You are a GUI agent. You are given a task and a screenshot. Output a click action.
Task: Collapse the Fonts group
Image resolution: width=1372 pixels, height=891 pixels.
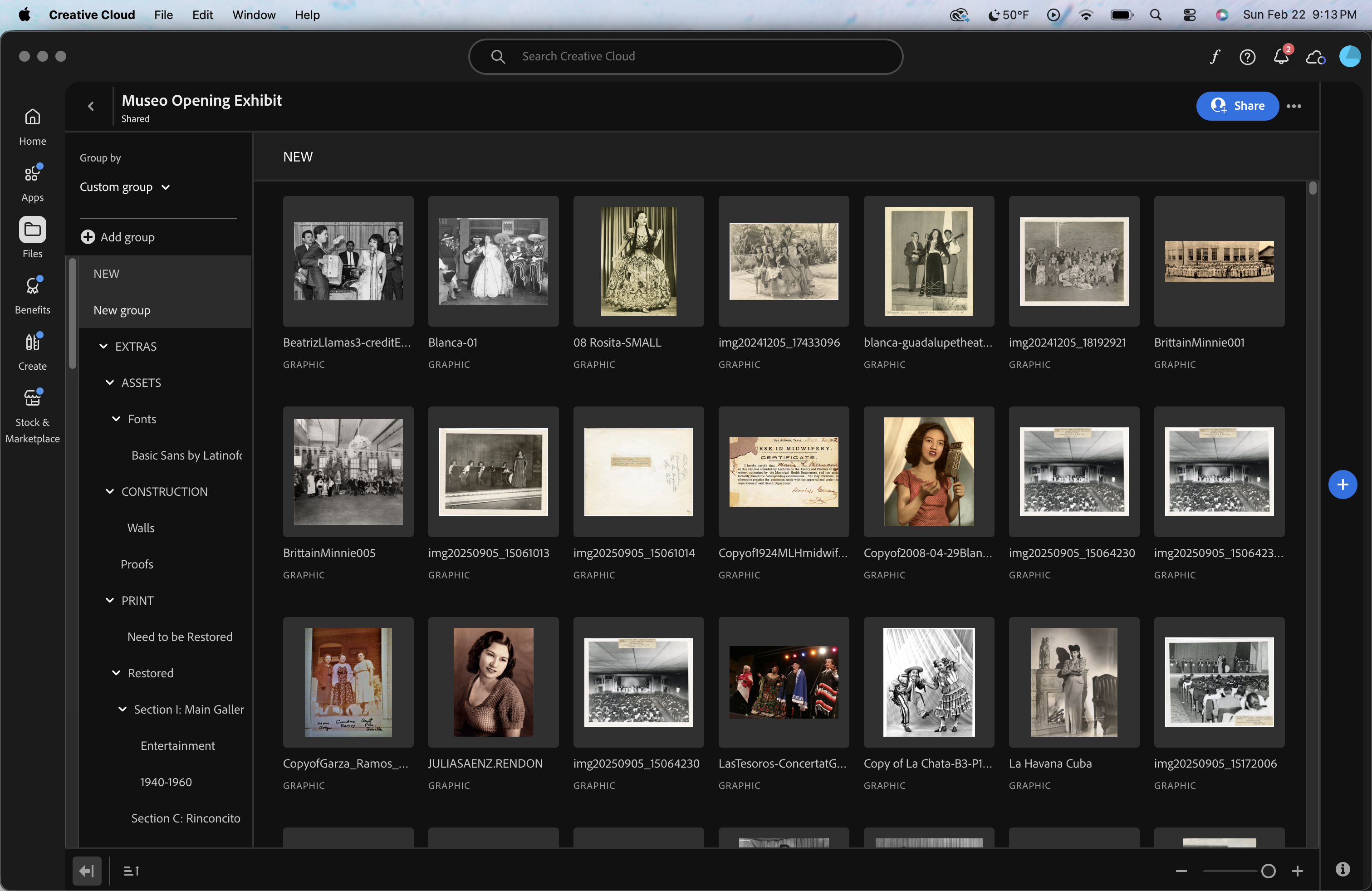(x=116, y=418)
